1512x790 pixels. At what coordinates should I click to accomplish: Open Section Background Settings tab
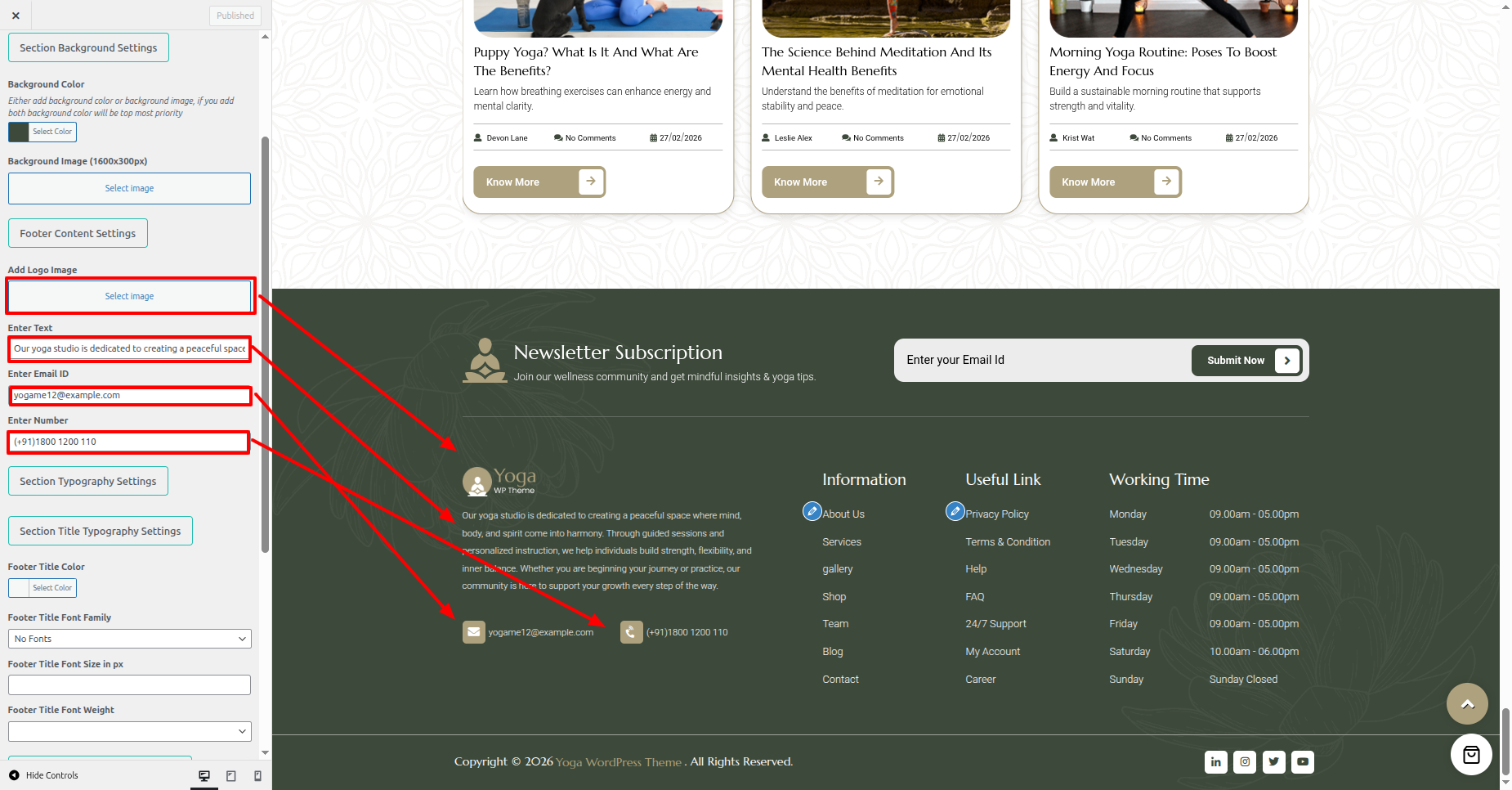tap(88, 47)
